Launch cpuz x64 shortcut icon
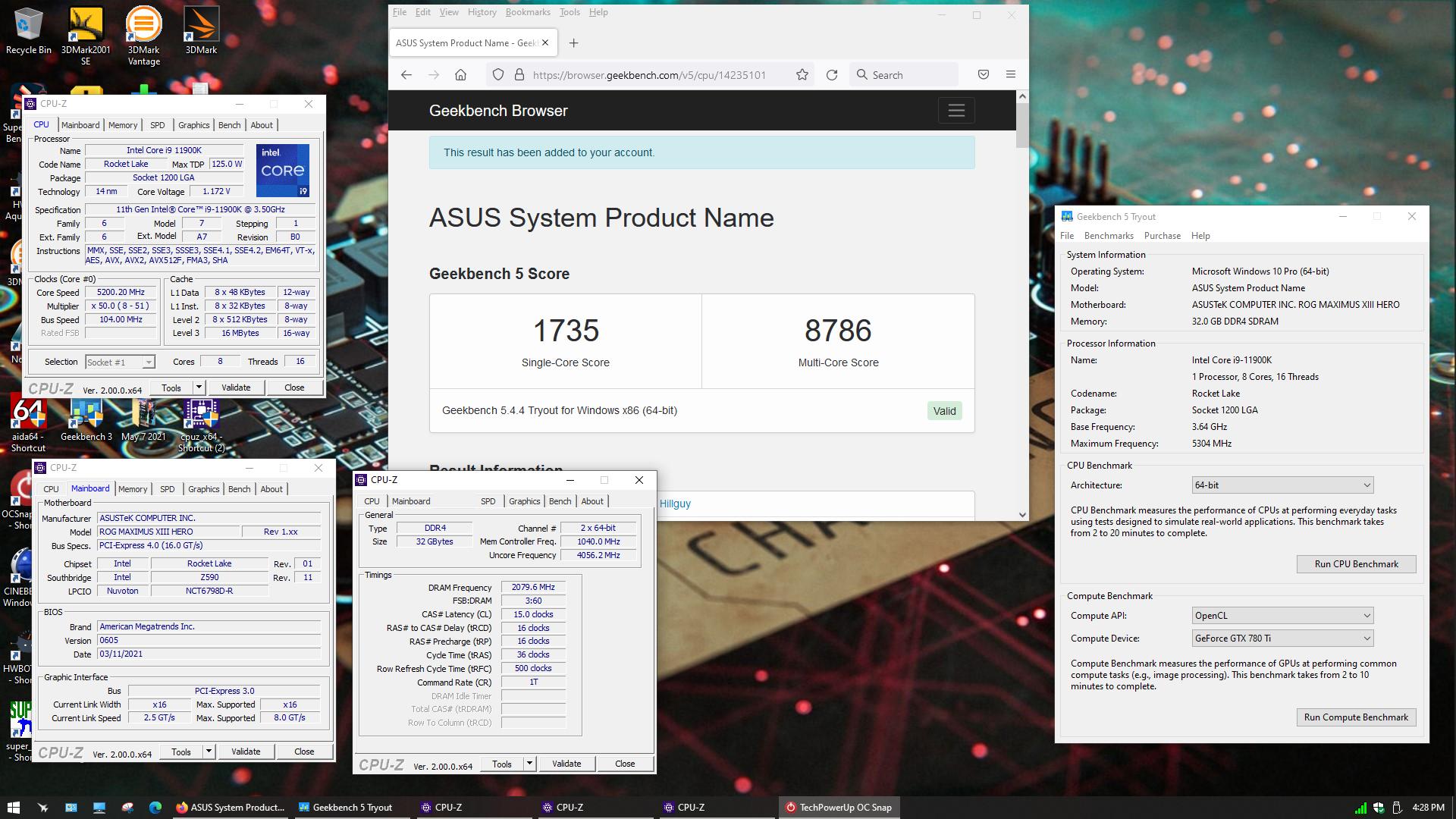1456x819 pixels. pyautogui.click(x=201, y=425)
